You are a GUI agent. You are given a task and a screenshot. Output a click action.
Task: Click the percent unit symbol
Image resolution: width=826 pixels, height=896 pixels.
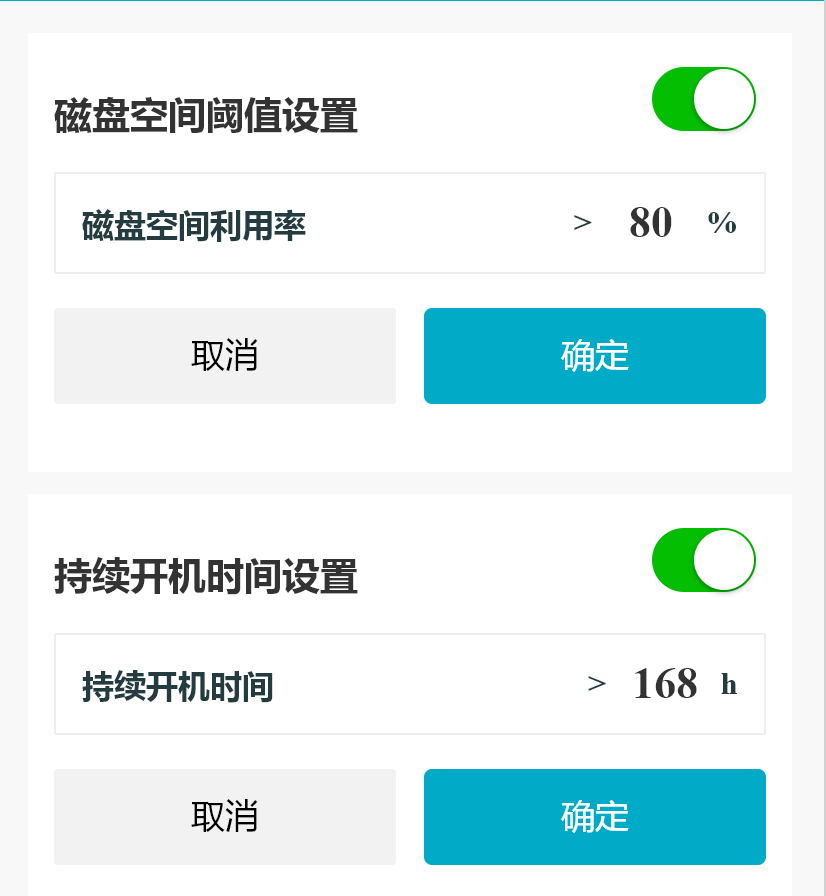coord(722,224)
